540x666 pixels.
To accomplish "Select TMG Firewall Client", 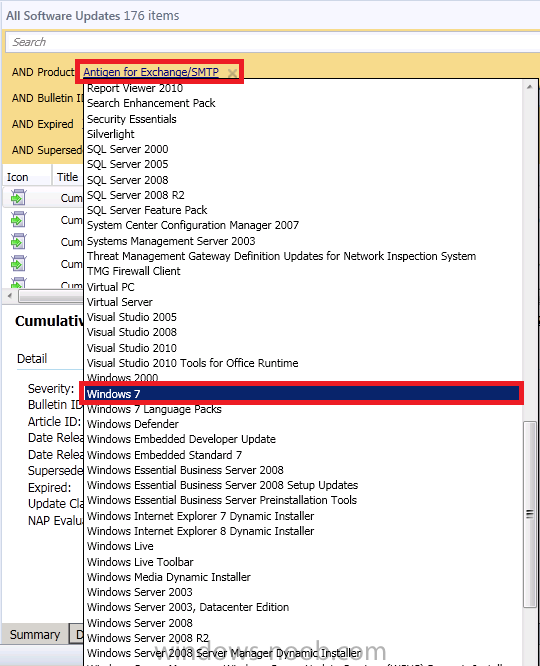I will (133, 271).
